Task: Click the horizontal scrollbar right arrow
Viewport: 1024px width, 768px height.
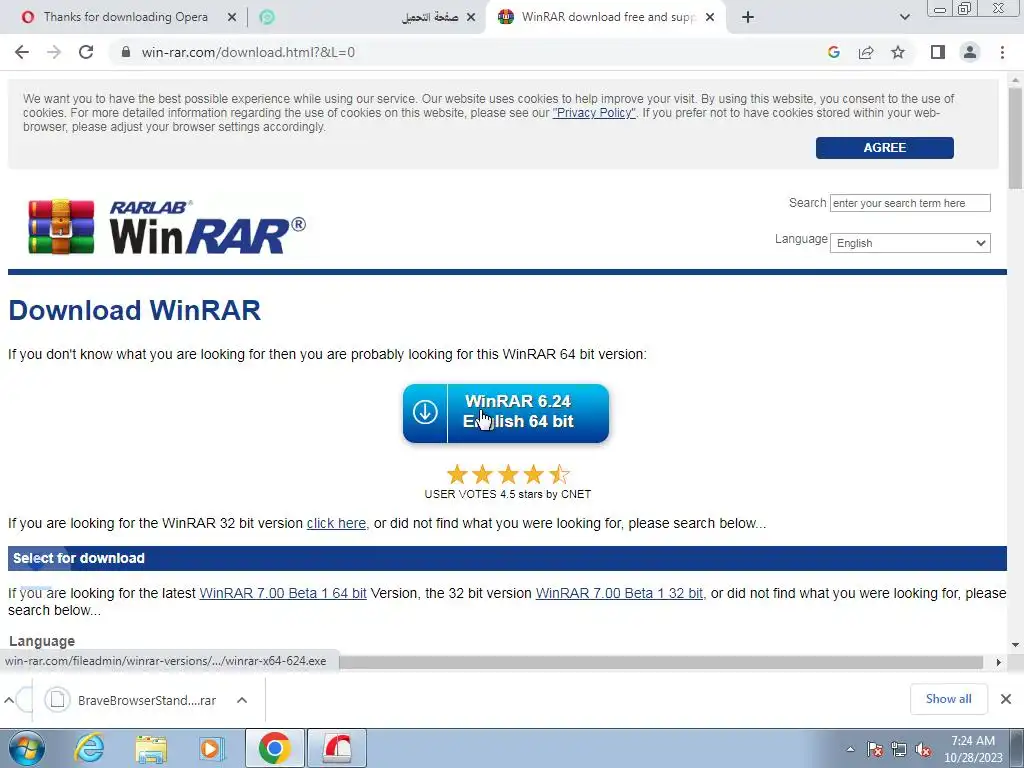Action: click(x=998, y=662)
